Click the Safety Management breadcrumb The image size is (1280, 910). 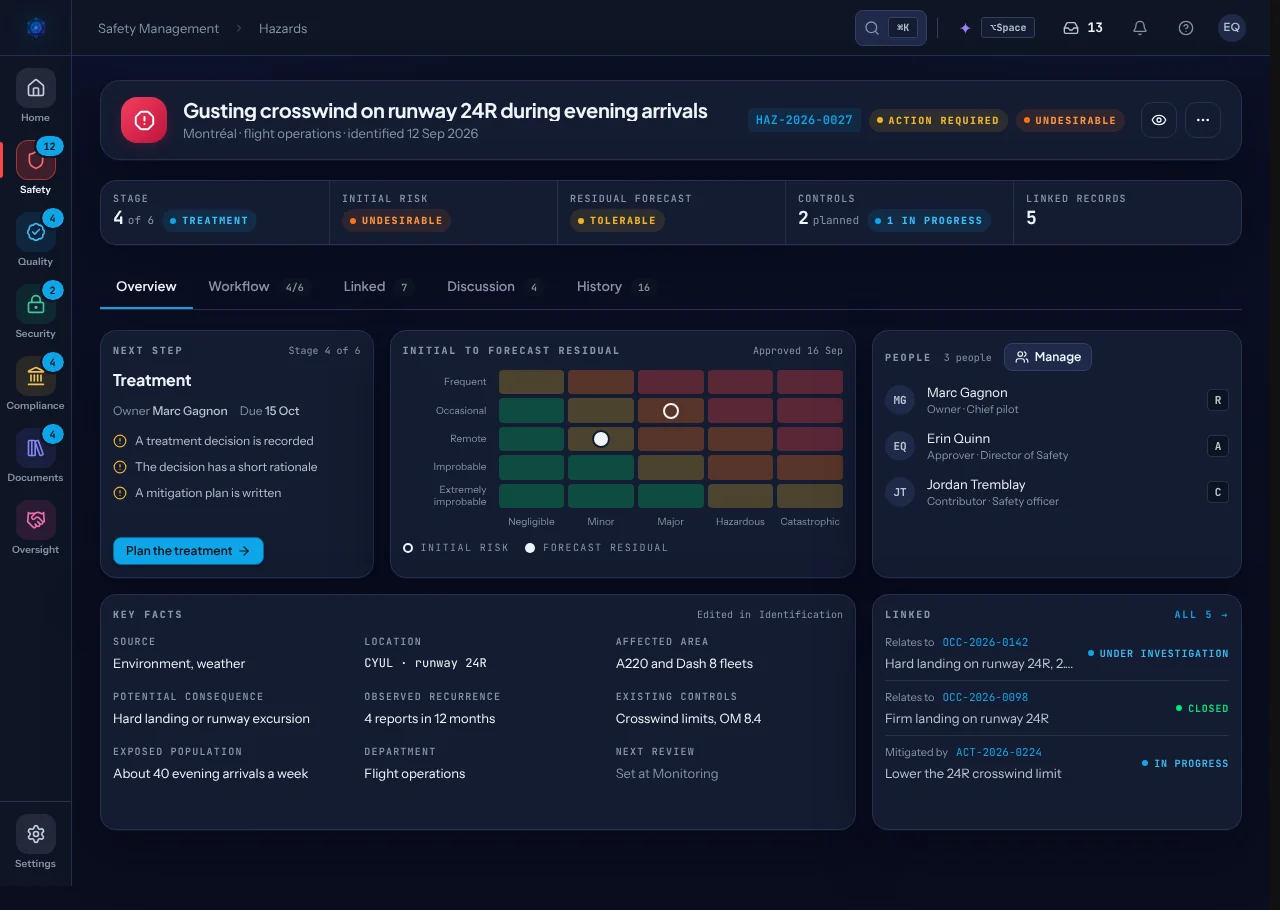point(158,28)
